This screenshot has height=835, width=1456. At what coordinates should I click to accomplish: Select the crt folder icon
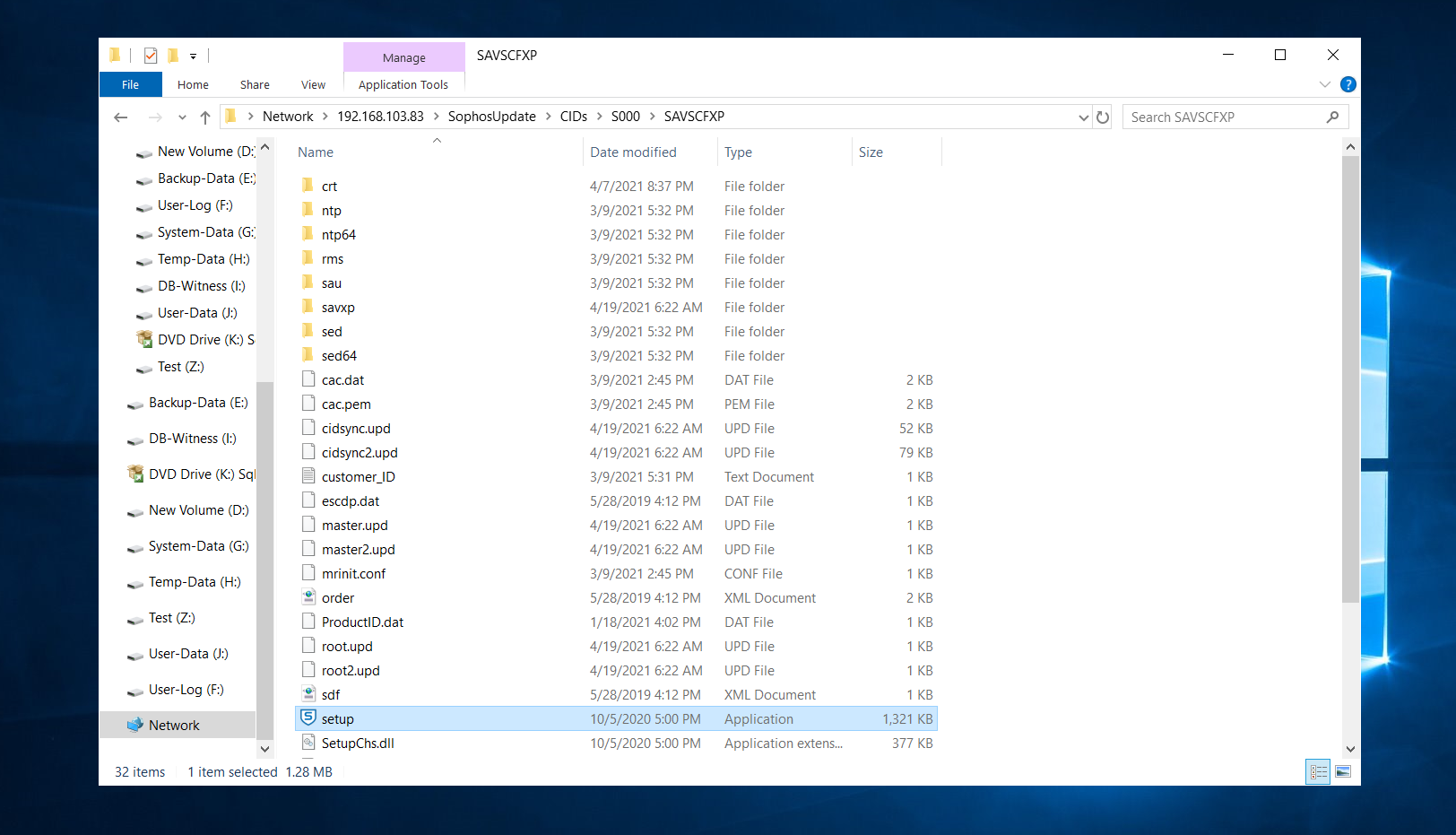coord(308,186)
